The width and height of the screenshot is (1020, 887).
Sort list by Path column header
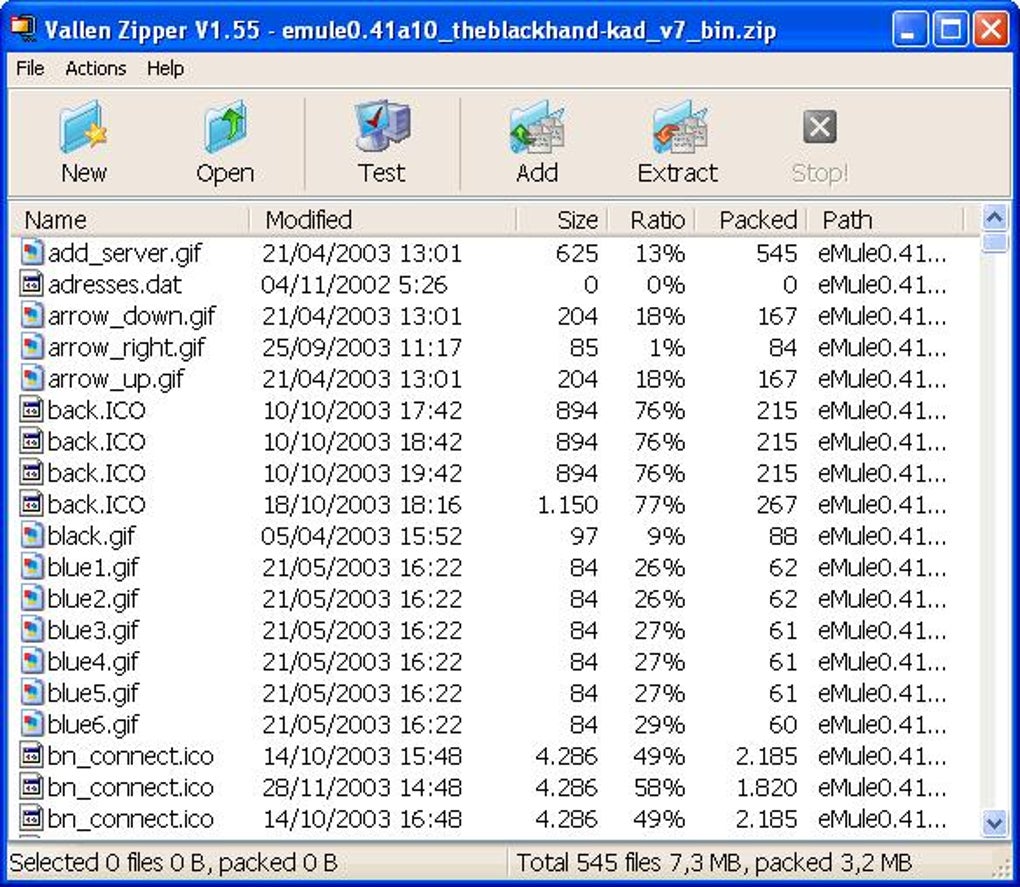[885, 220]
